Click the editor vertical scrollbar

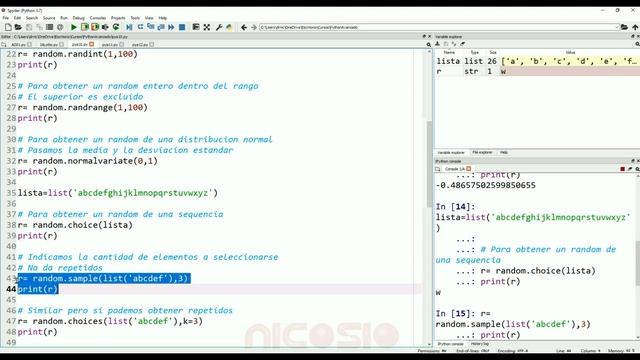tap(429, 163)
